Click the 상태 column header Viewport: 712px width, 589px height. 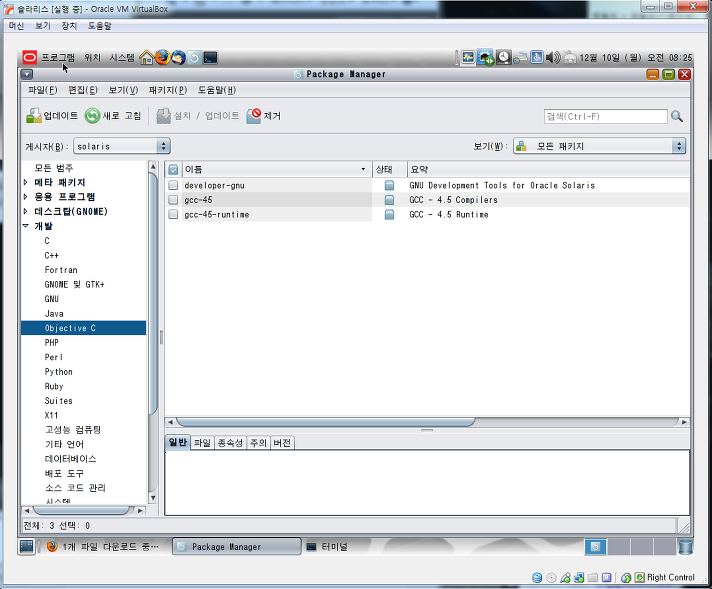[x=389, y=169]
